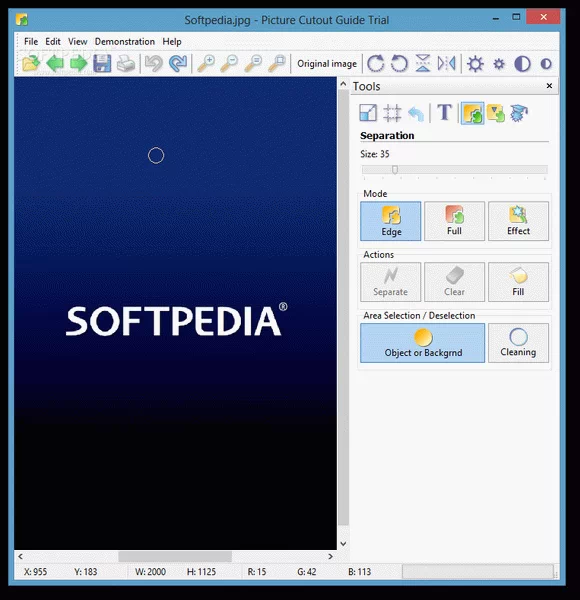Print the image using printer icon

coord(126,64)
